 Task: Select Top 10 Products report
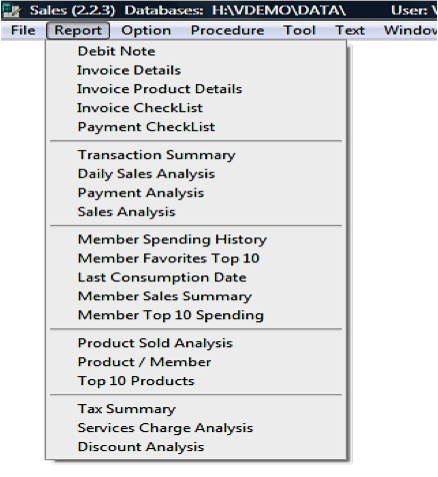coord(196,381)
